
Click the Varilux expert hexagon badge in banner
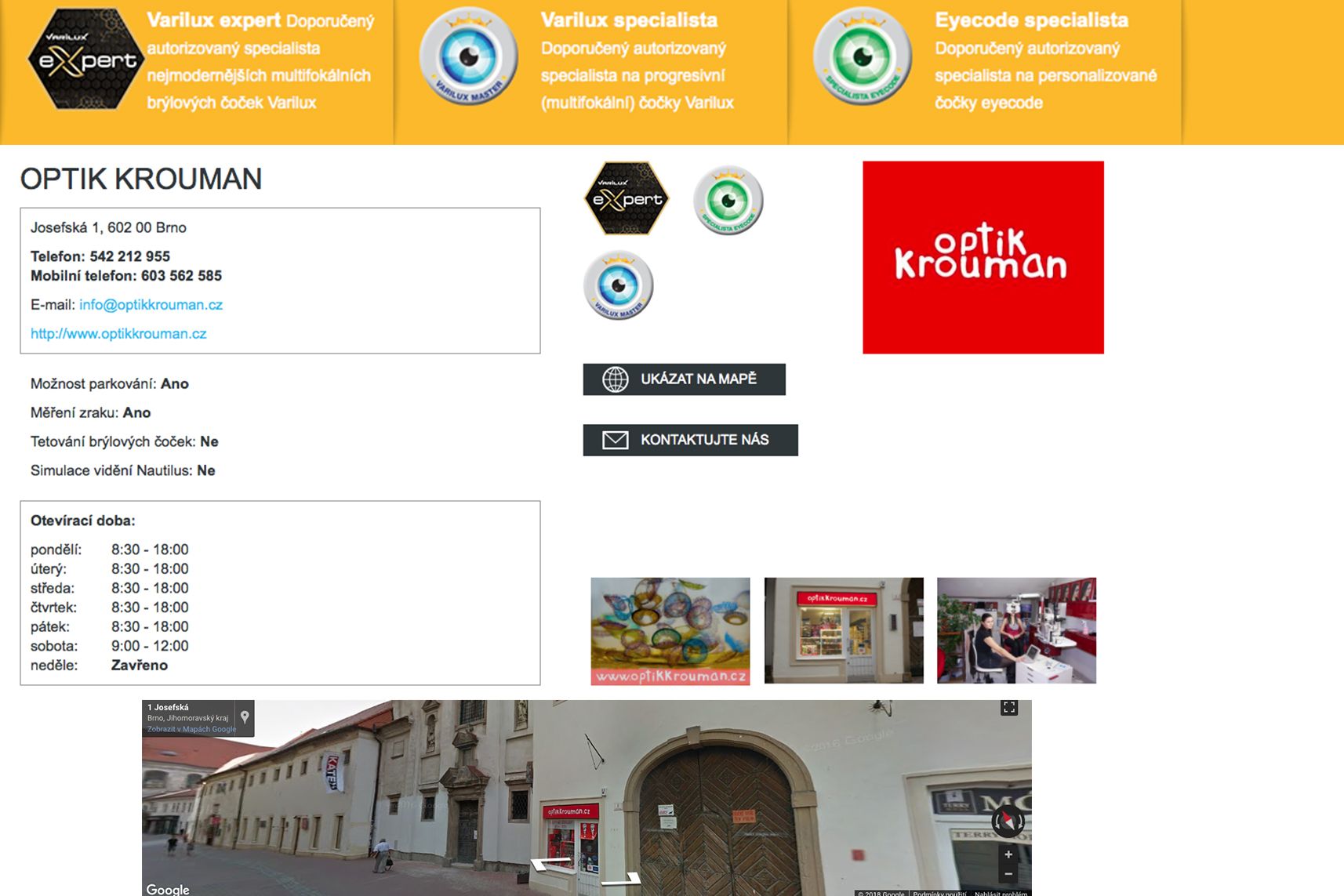85,59
